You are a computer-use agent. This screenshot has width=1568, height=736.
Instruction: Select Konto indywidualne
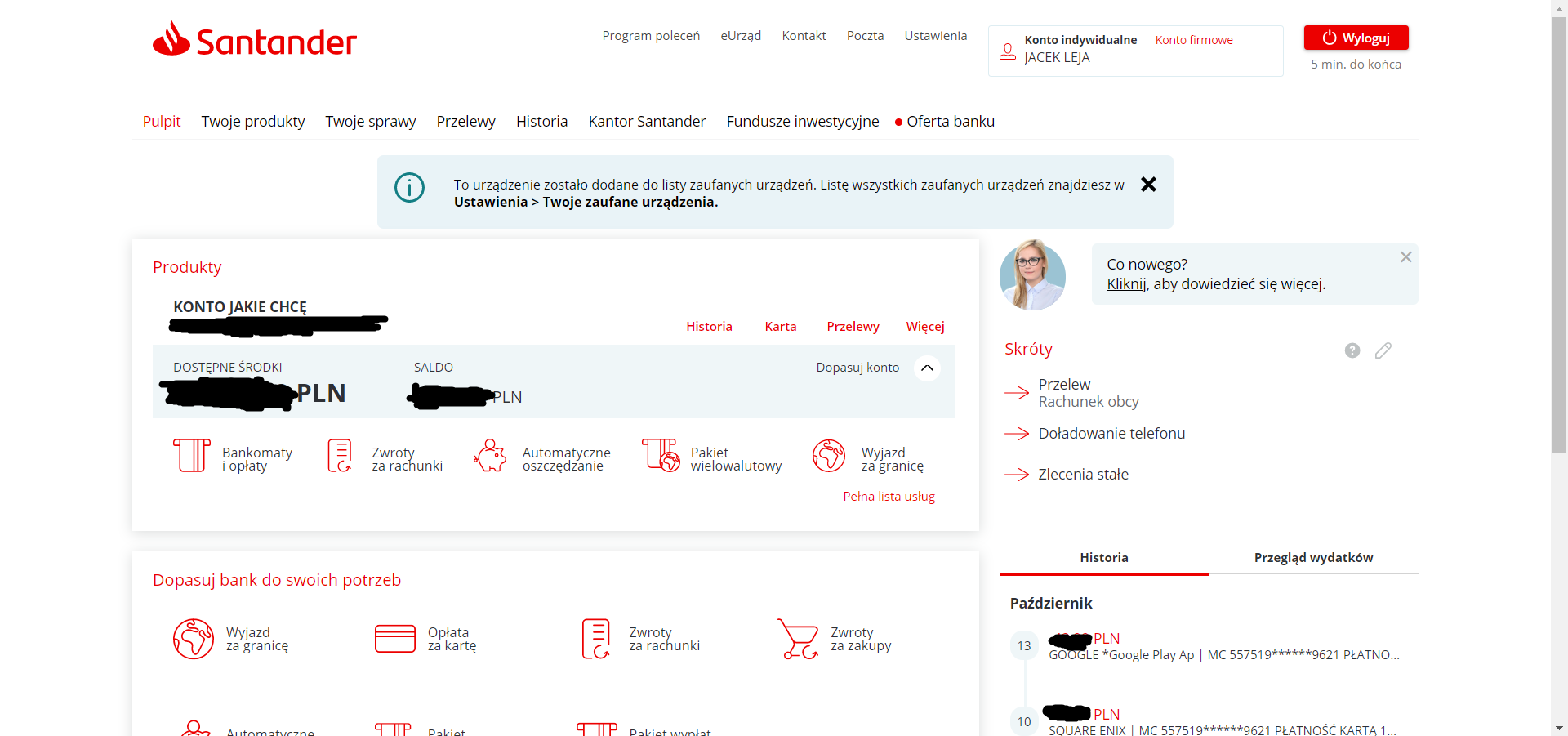click(1080, 40)
